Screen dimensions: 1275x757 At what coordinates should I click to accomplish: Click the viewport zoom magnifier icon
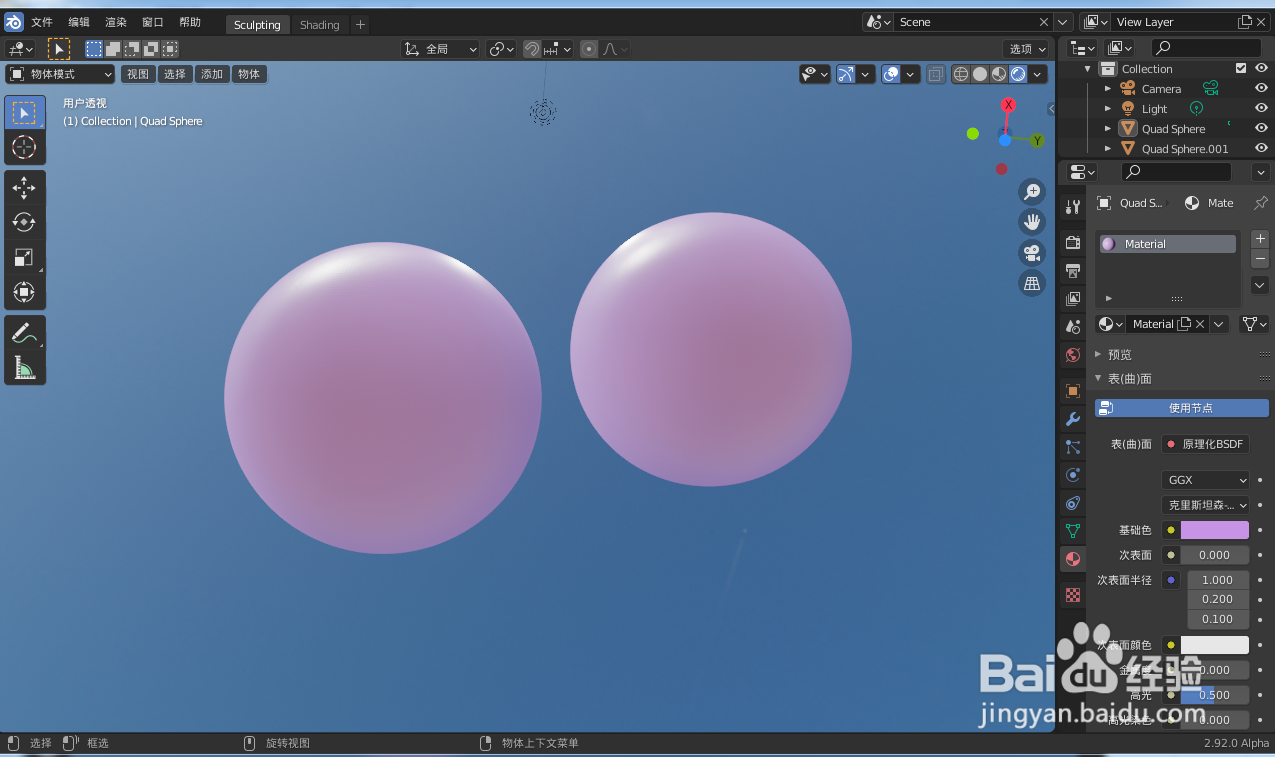pyautogui.click(x=1032, y=192)
